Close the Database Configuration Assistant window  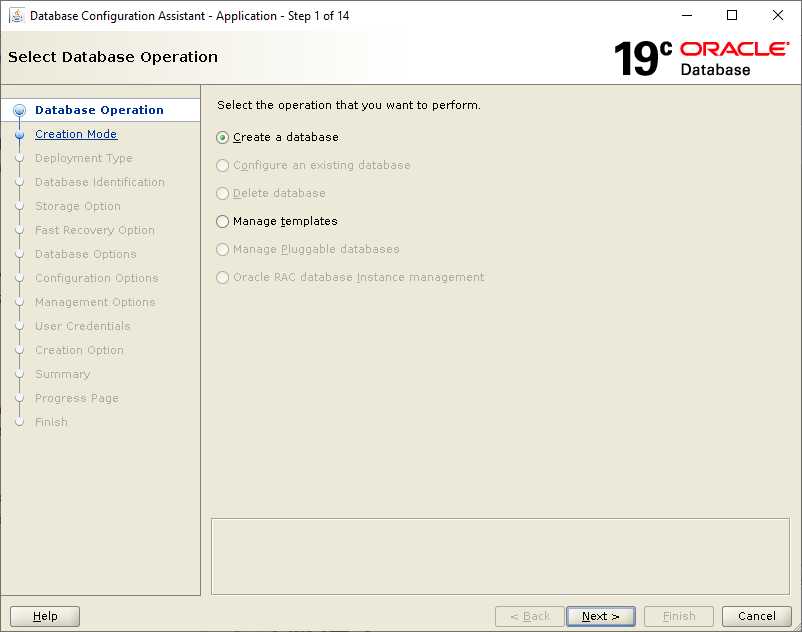(x=777, y=15)
